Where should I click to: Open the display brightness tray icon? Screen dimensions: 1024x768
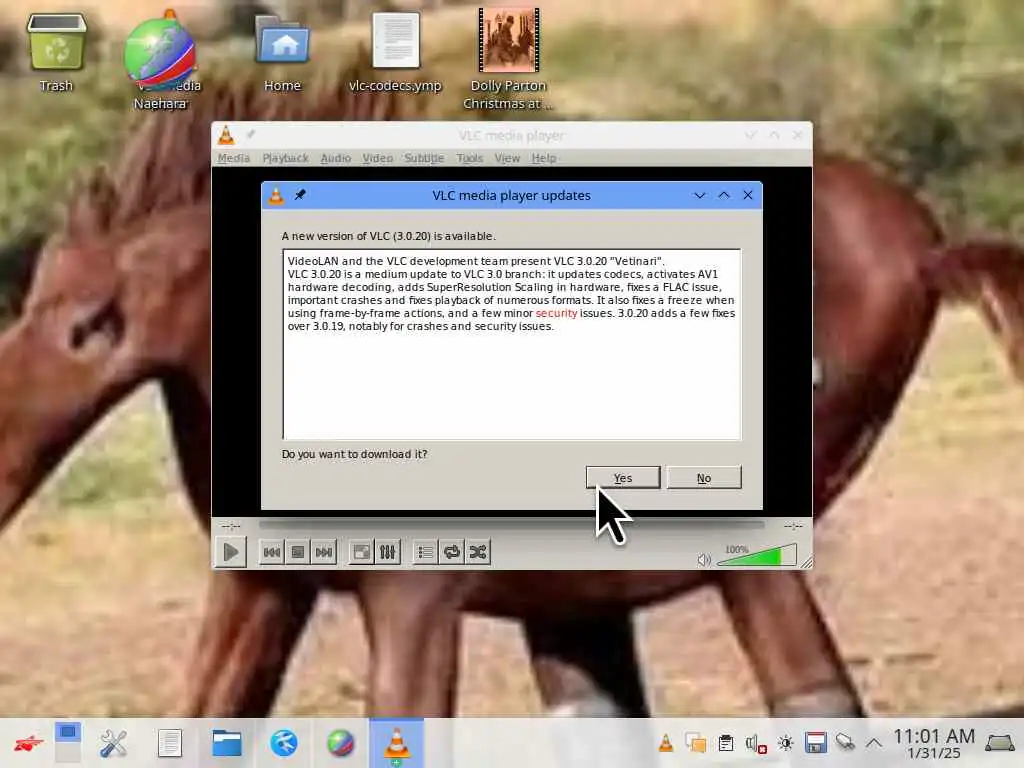click(786, 743)
